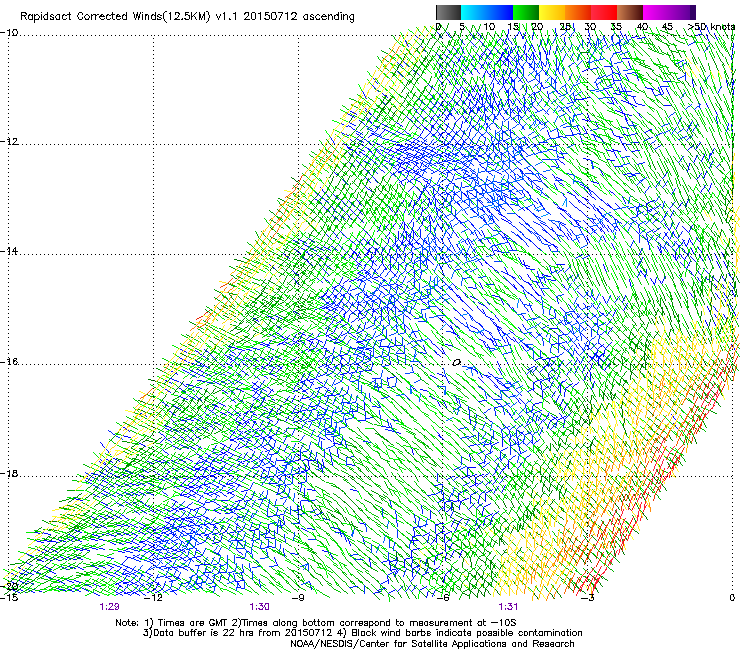Click the '40' legend scale label
The image size is (740, 650).
coord(642,27)
